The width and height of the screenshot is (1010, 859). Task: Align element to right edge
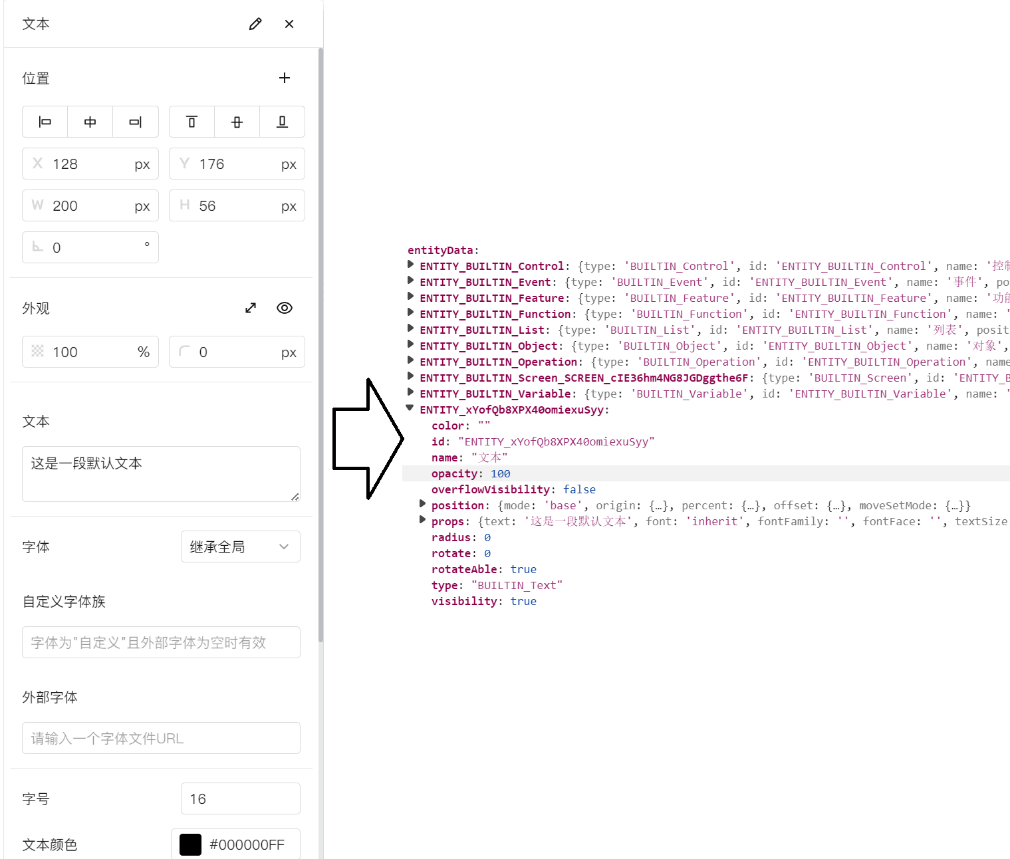tap(135, 122)
